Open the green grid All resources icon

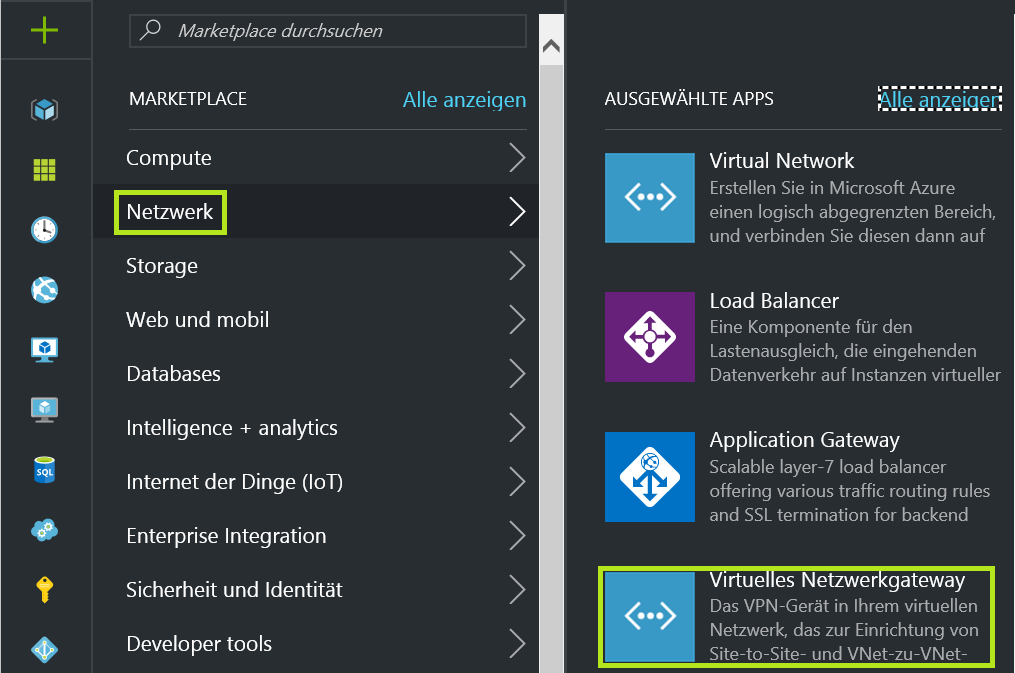[x=44, y=170]
